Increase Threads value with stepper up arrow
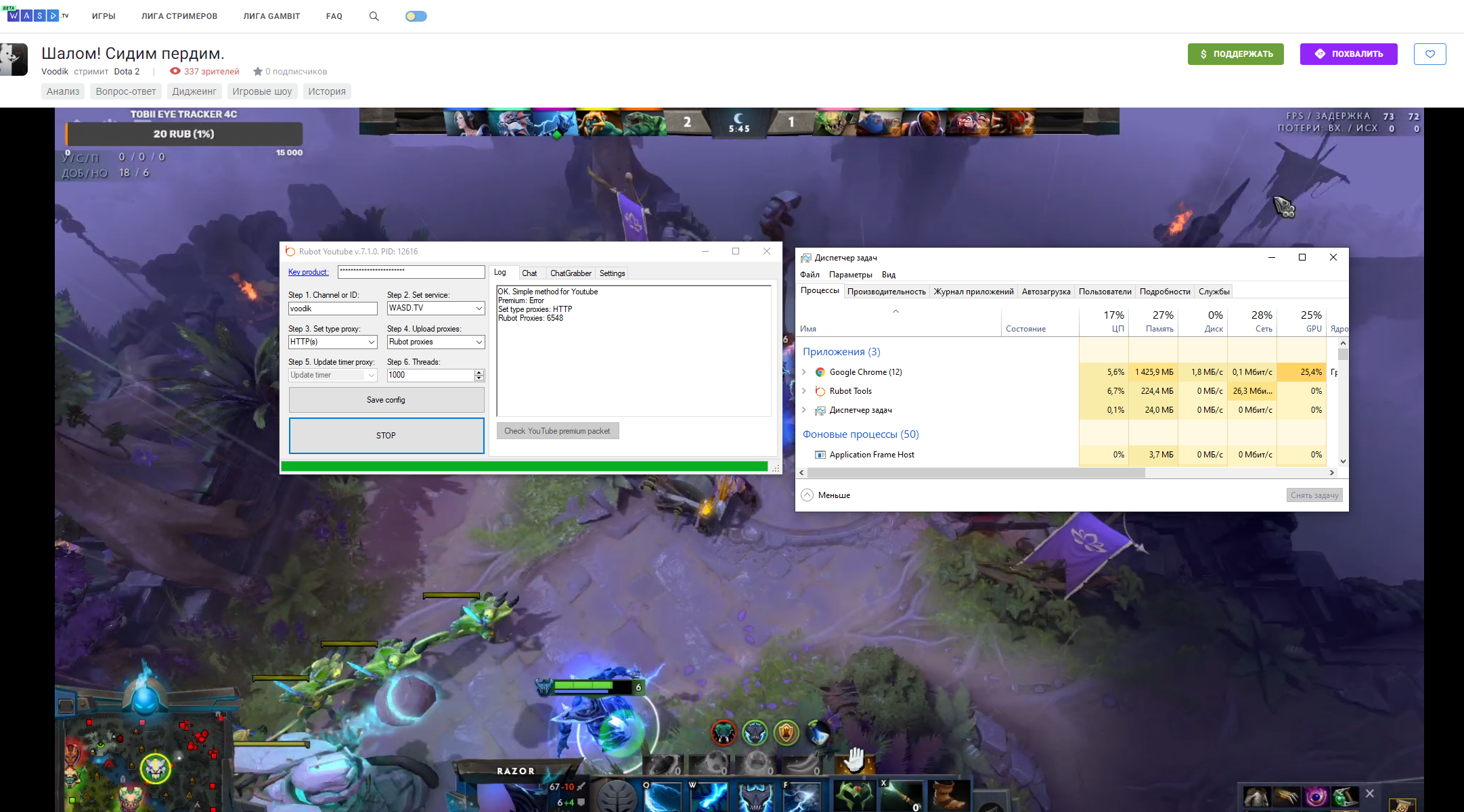 click(x=479, y=372)
